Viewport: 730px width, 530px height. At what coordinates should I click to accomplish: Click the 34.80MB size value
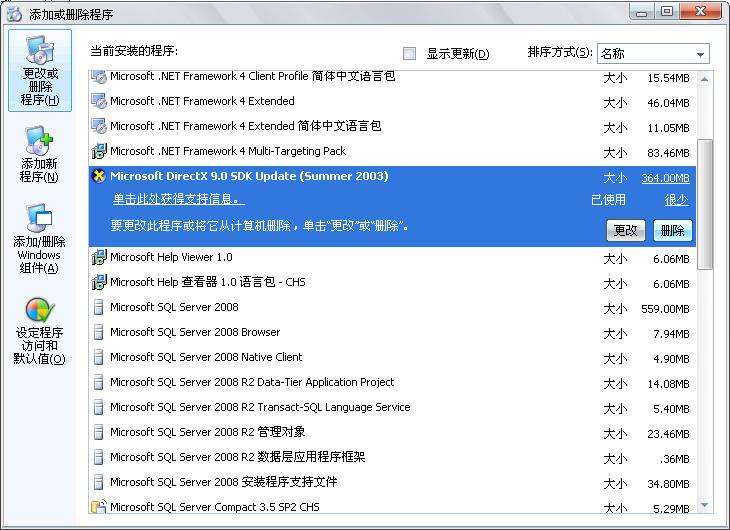point(668,484)
